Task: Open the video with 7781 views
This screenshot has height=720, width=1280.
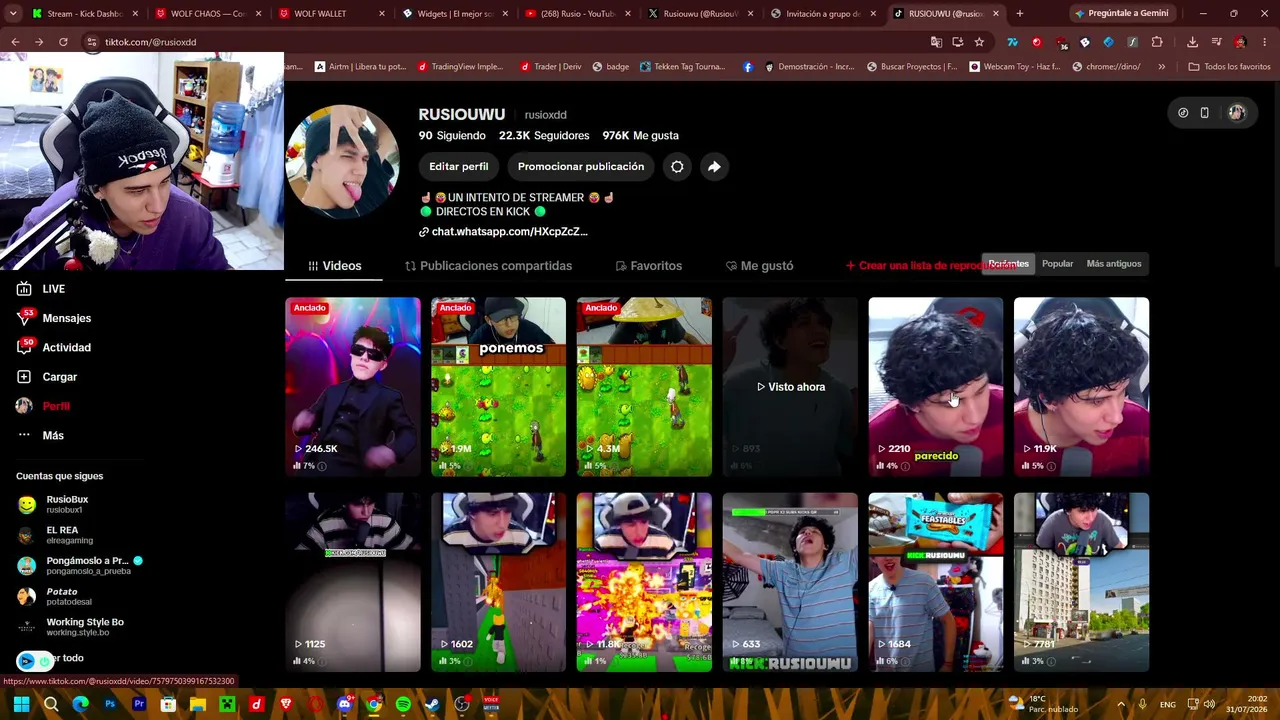Action: [x=1081, y=582]
